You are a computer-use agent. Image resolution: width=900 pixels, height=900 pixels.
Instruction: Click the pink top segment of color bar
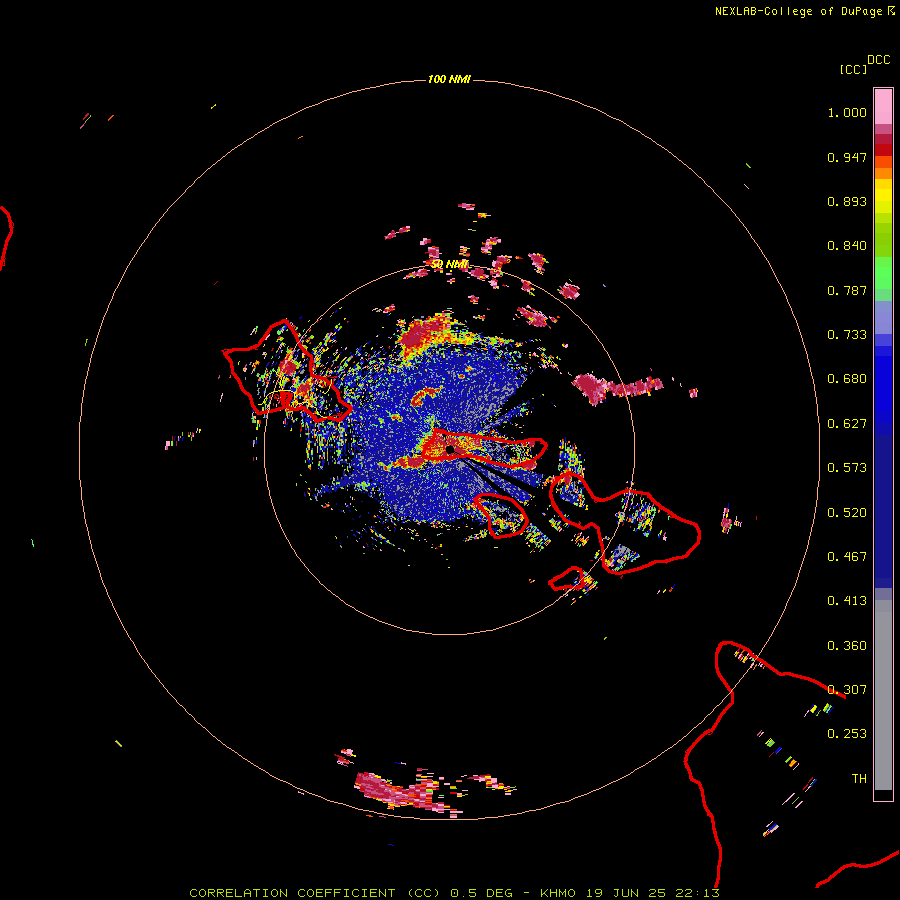[x=883, y=106]
